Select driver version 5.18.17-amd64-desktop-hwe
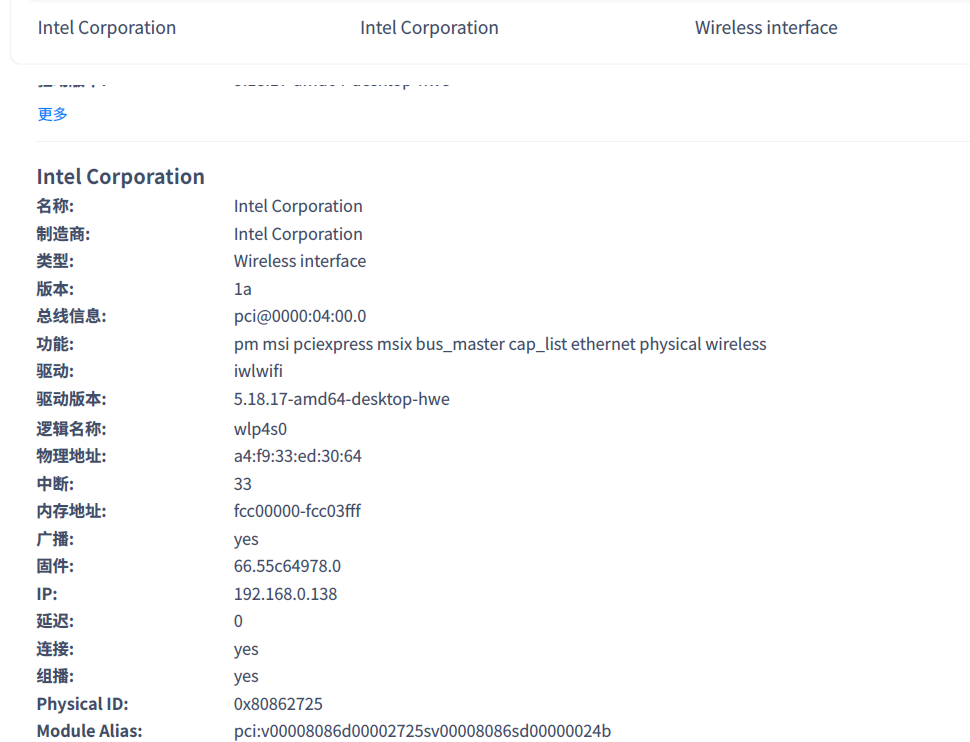This screenshot has height=742, width=970. (342, 399)
